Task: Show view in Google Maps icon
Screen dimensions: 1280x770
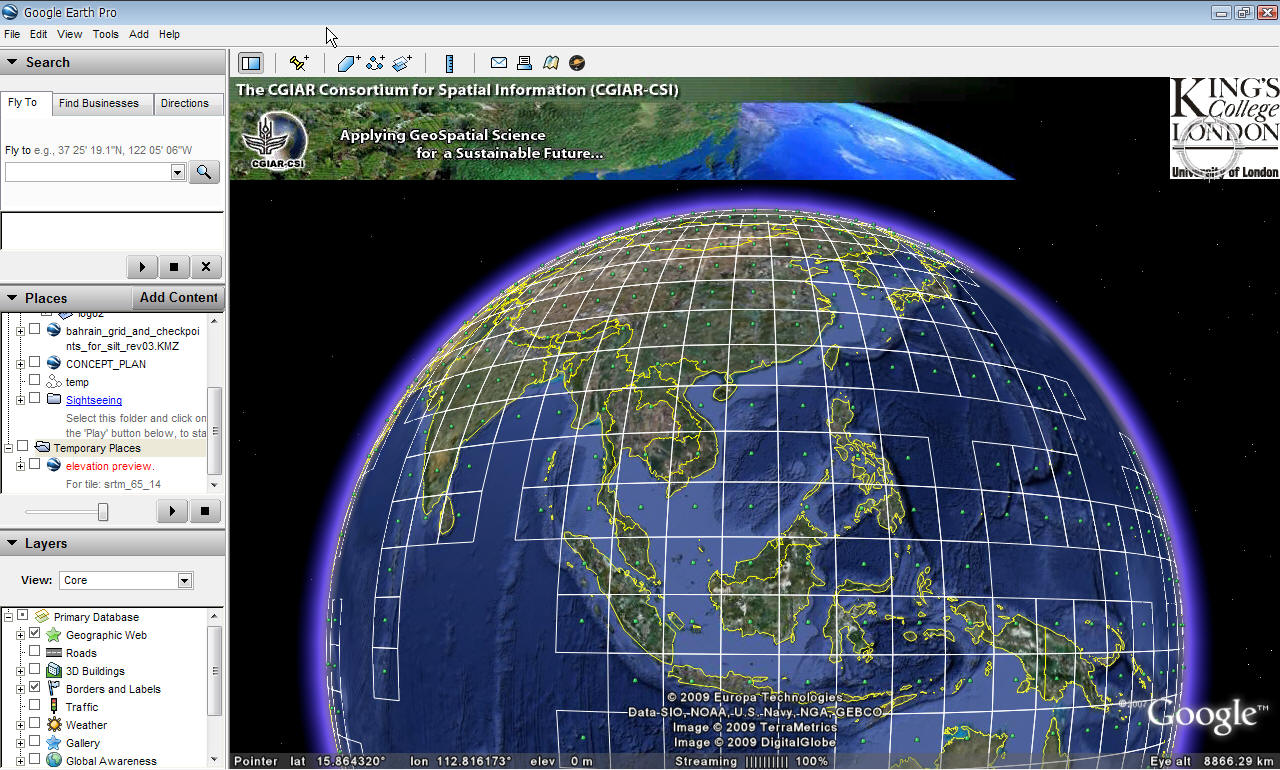Action: (551, 63)
